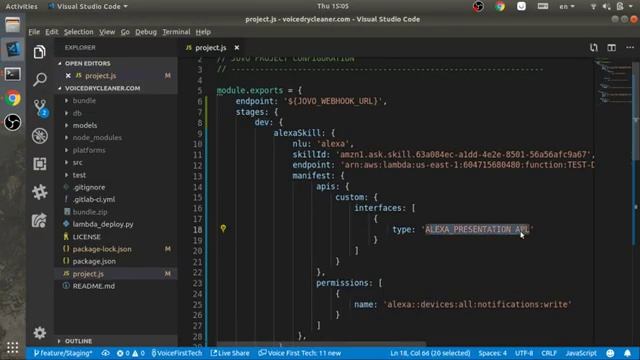Select the project.js editor tab
The width and height of the screenshot is (640, 360).
point(211,48)
